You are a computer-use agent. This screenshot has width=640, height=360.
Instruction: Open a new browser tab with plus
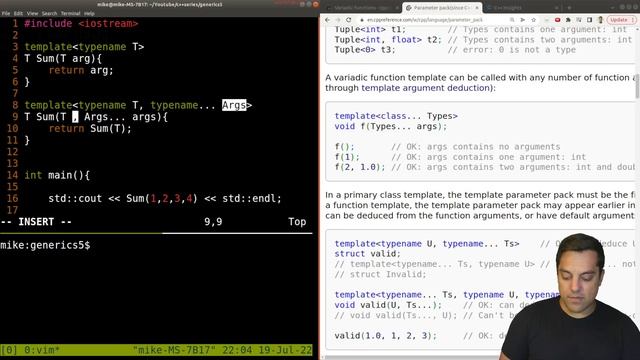pos(569,8)
